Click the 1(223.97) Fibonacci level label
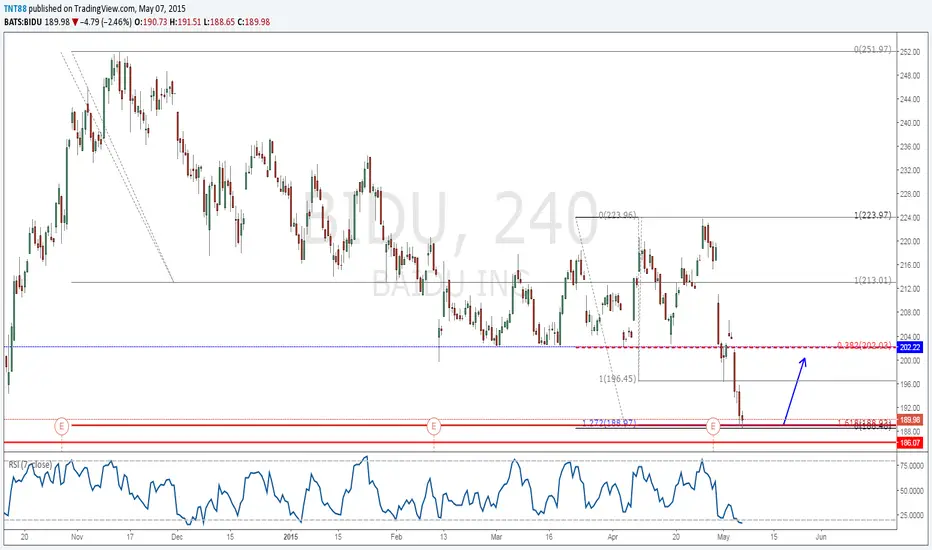Screen dimensions: 932x550 tap(873, 215)
